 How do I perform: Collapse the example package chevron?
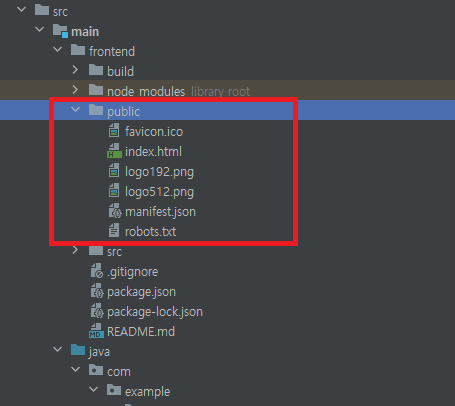(x=94, y=389)
